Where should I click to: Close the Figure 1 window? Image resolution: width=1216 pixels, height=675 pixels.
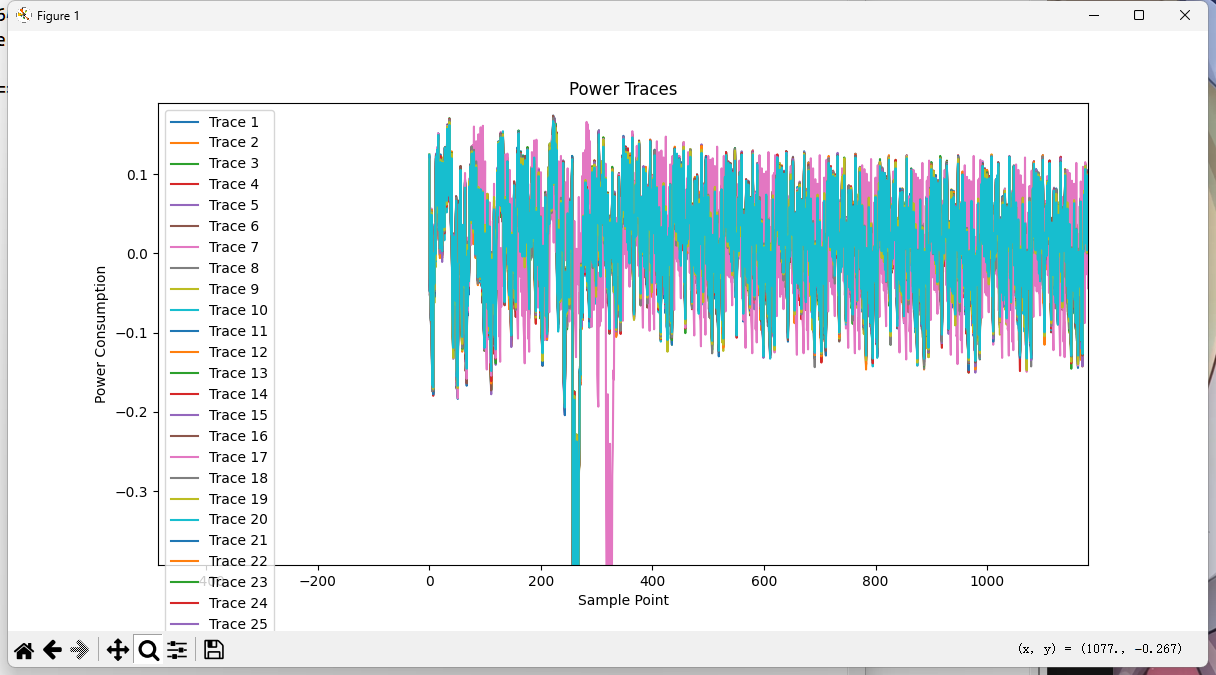[1185, 15]
